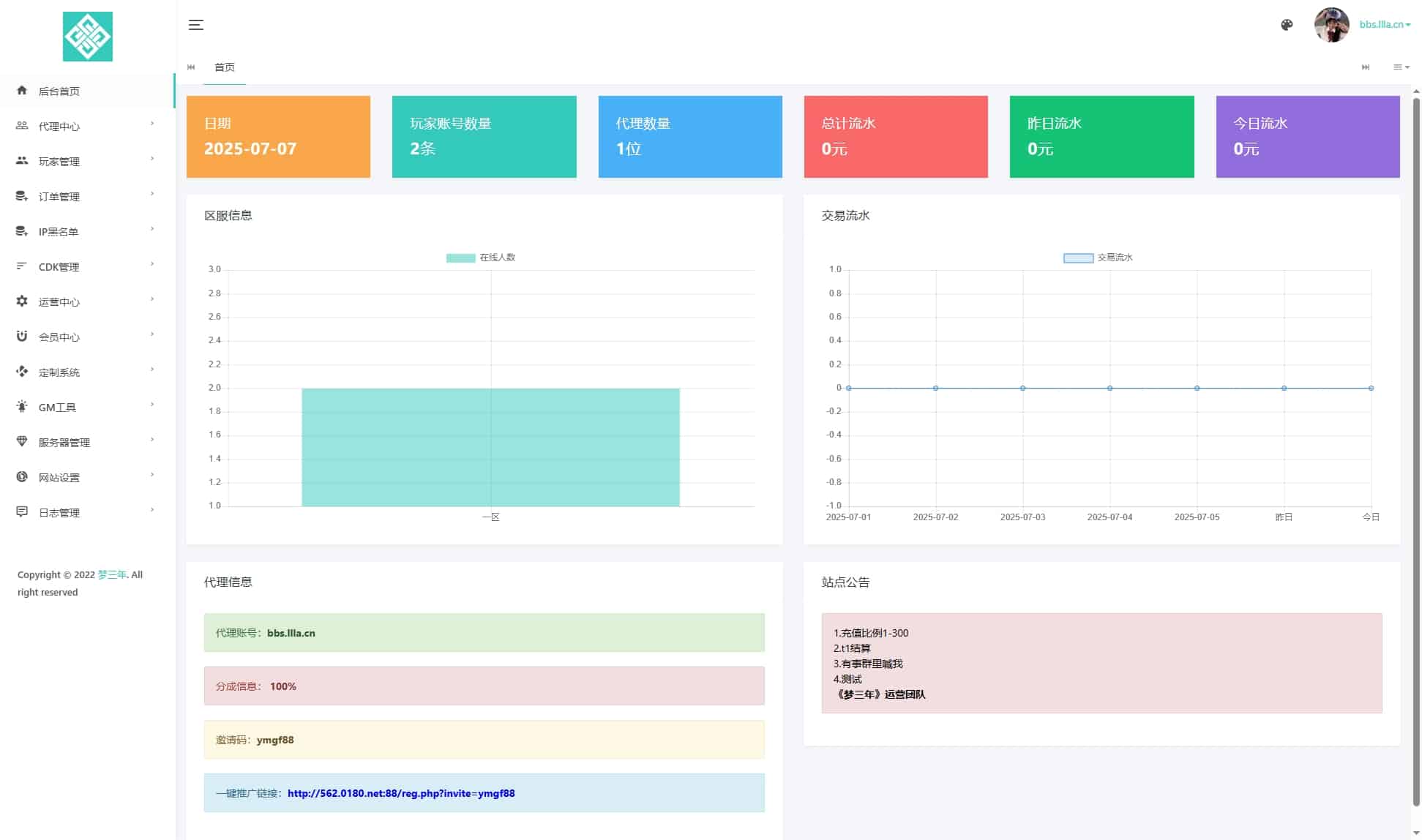
Task: Click the GM工具 sidebar icon
Action: 22,407
